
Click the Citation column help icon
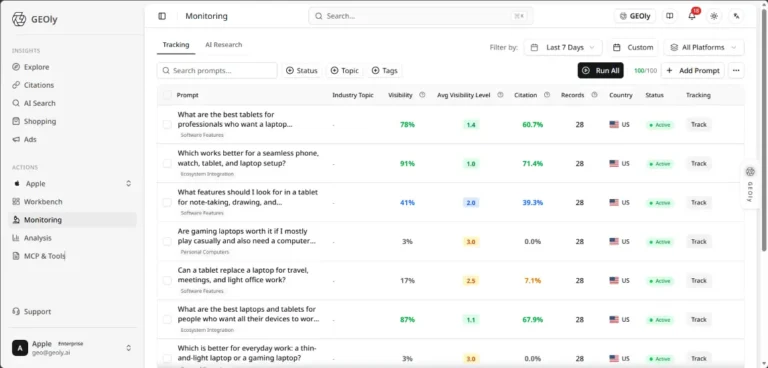(x=547, y=95)
